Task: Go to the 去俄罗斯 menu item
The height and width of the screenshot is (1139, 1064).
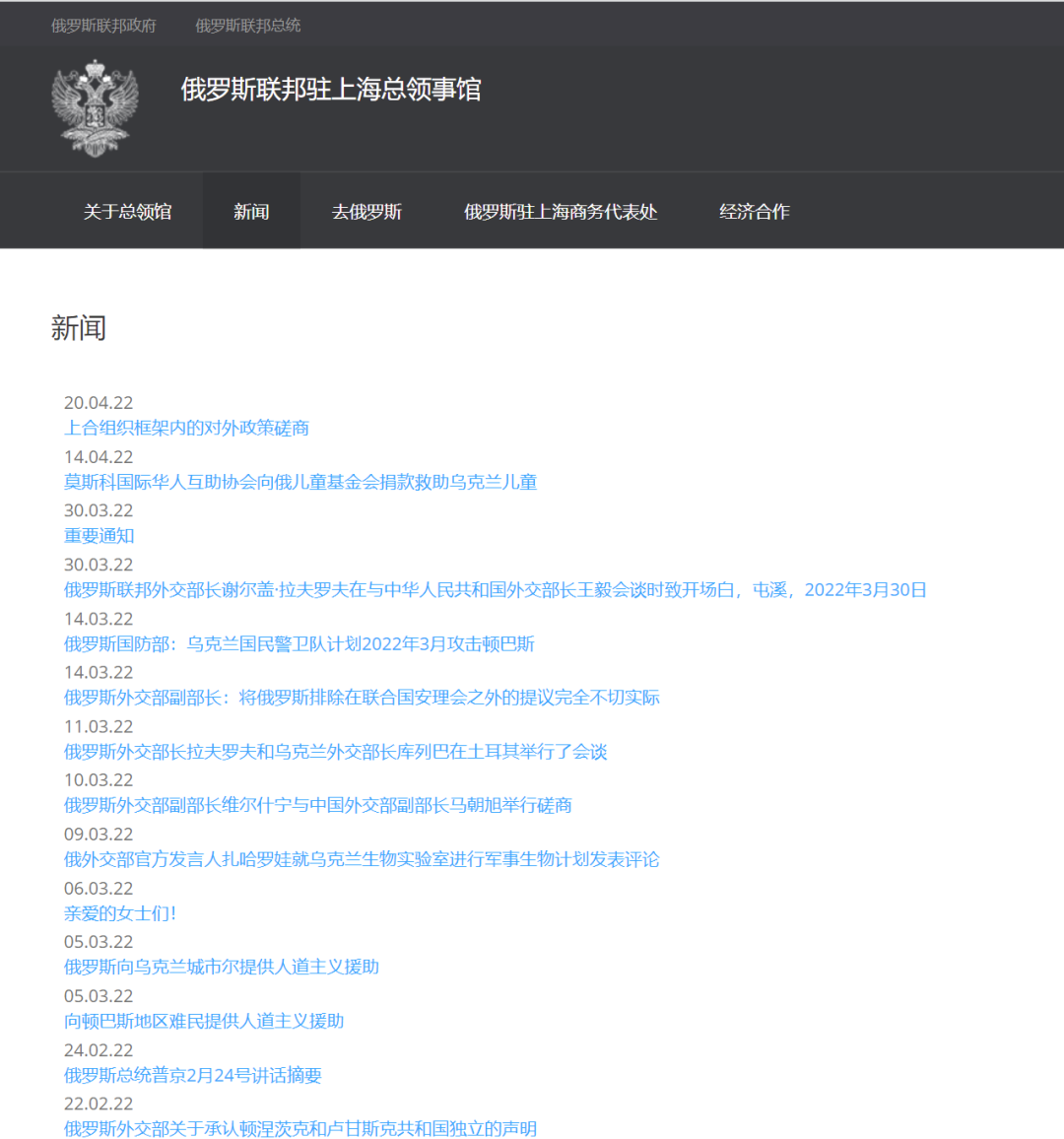Action: coord(366,212)
